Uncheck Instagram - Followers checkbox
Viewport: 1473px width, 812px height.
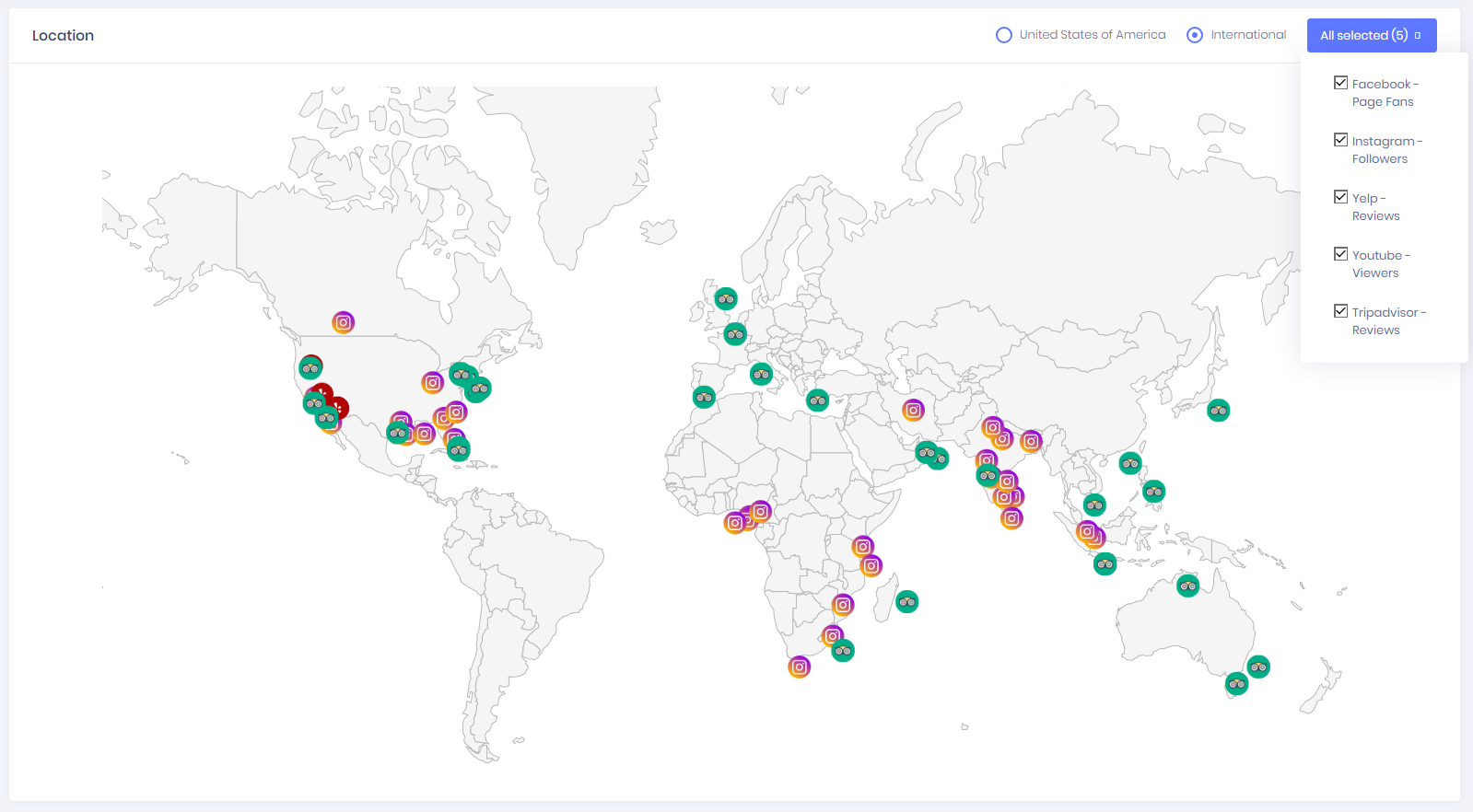(1340, 140)
